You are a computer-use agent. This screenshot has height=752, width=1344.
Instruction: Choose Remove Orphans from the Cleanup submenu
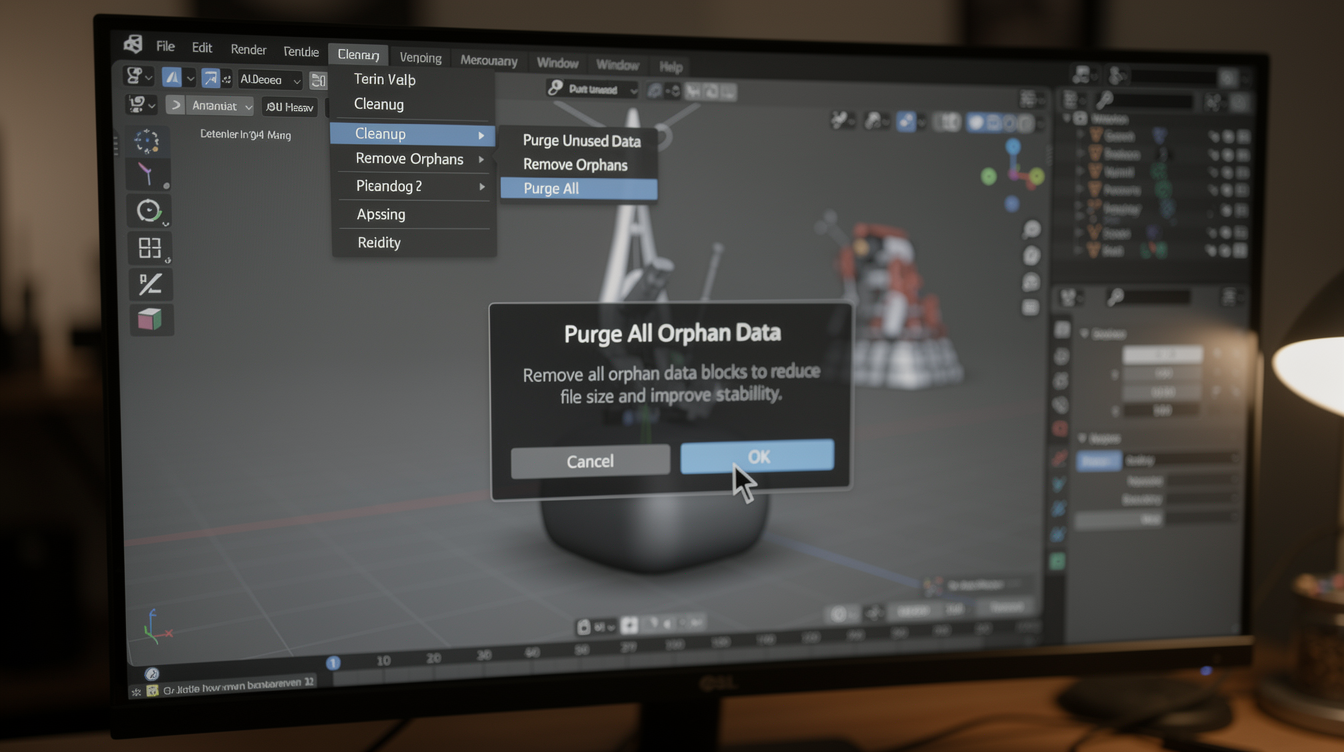[x=578, y=164]
